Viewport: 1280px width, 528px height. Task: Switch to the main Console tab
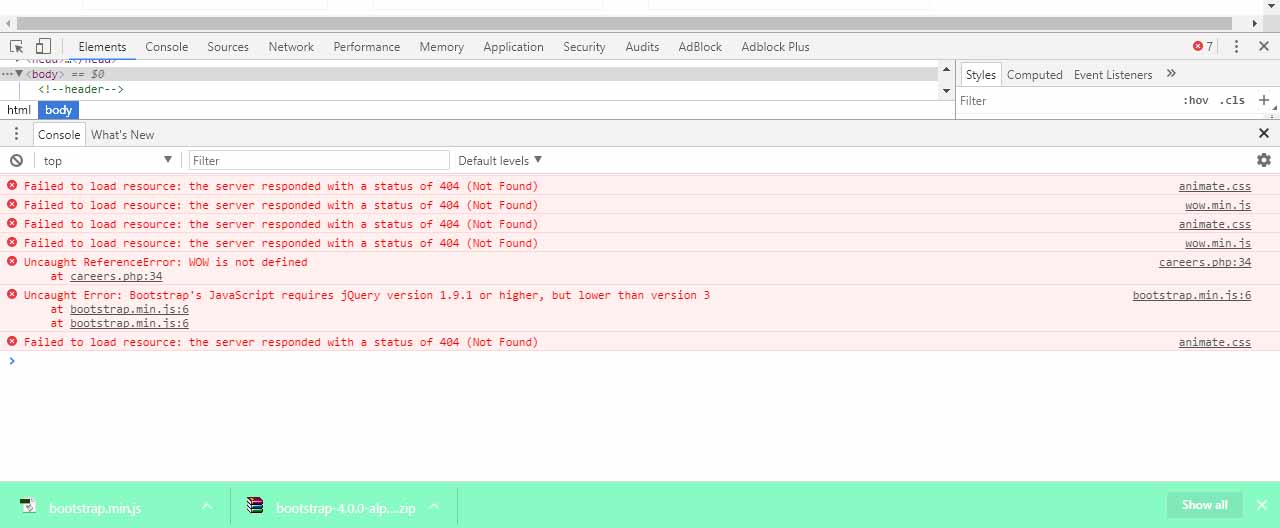coord(166,47)
